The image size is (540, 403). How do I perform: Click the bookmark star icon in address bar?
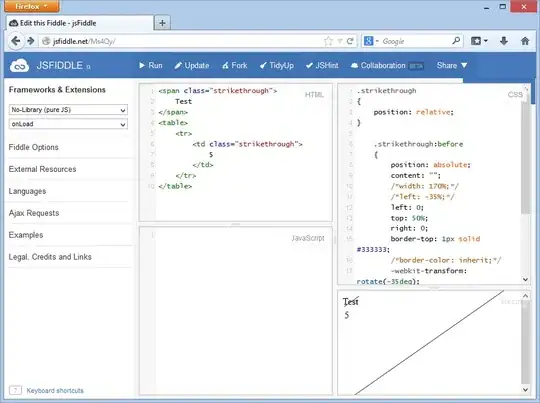tap(328, 41)
